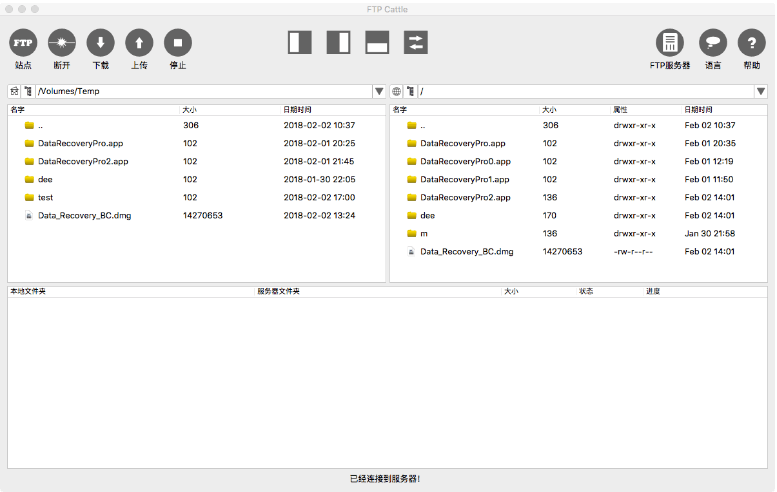This screenshot has height=492, width=777.
Task: Click remote attribute -rw-r--r--
Action: [633, 252]
